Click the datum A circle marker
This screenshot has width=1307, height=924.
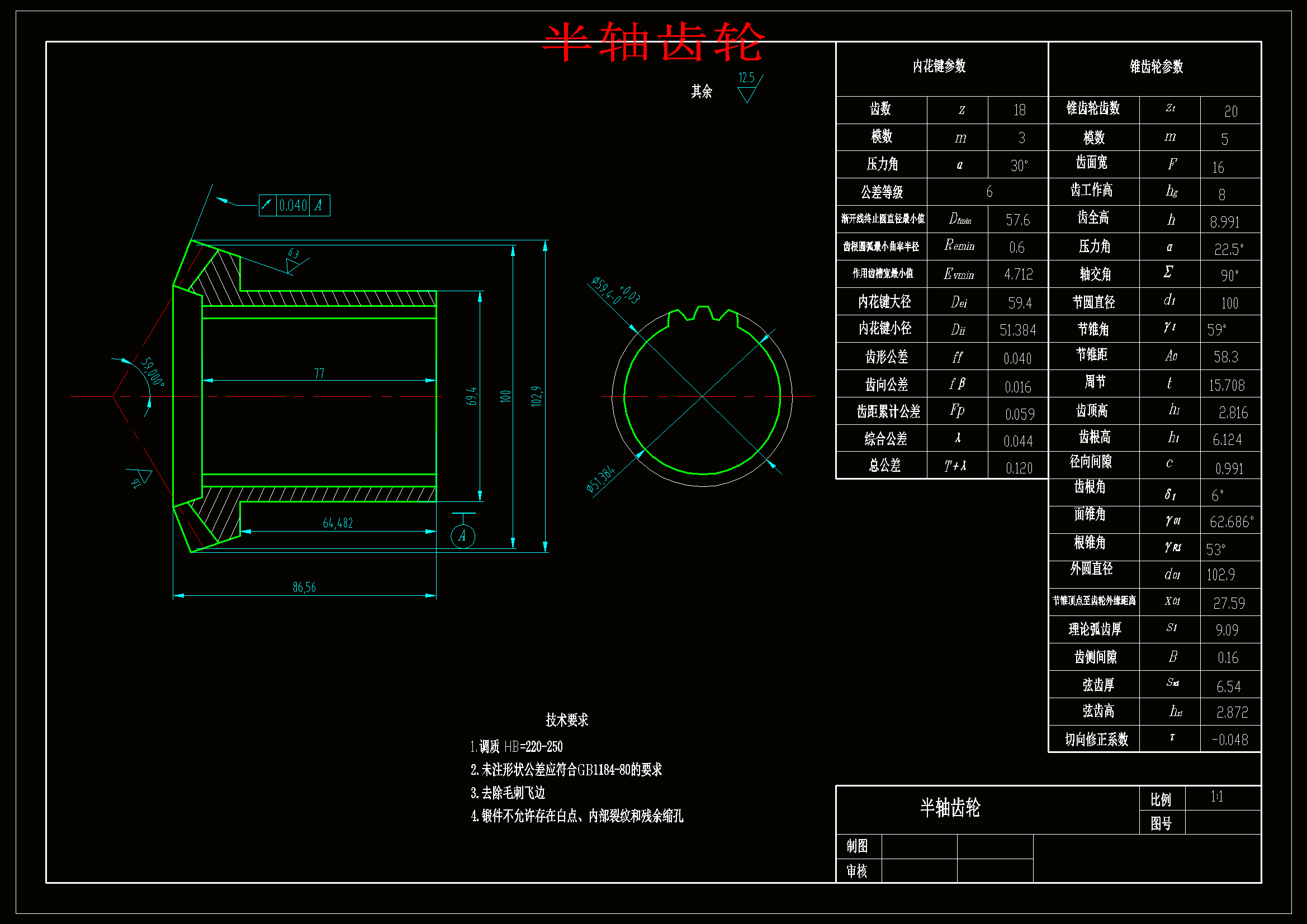click(463, 536)
